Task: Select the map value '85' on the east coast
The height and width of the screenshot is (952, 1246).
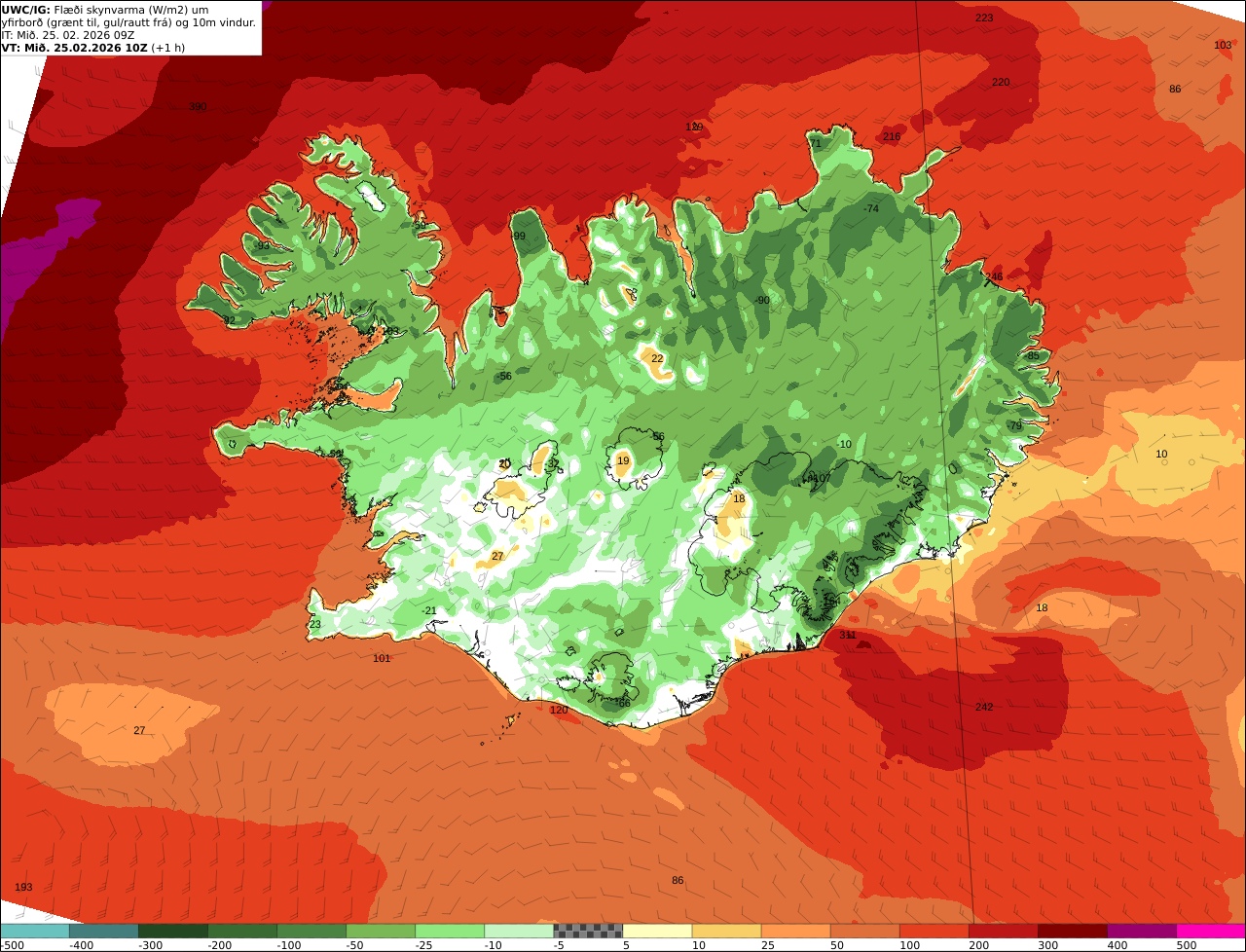Action: click(x=1033, y=355)
